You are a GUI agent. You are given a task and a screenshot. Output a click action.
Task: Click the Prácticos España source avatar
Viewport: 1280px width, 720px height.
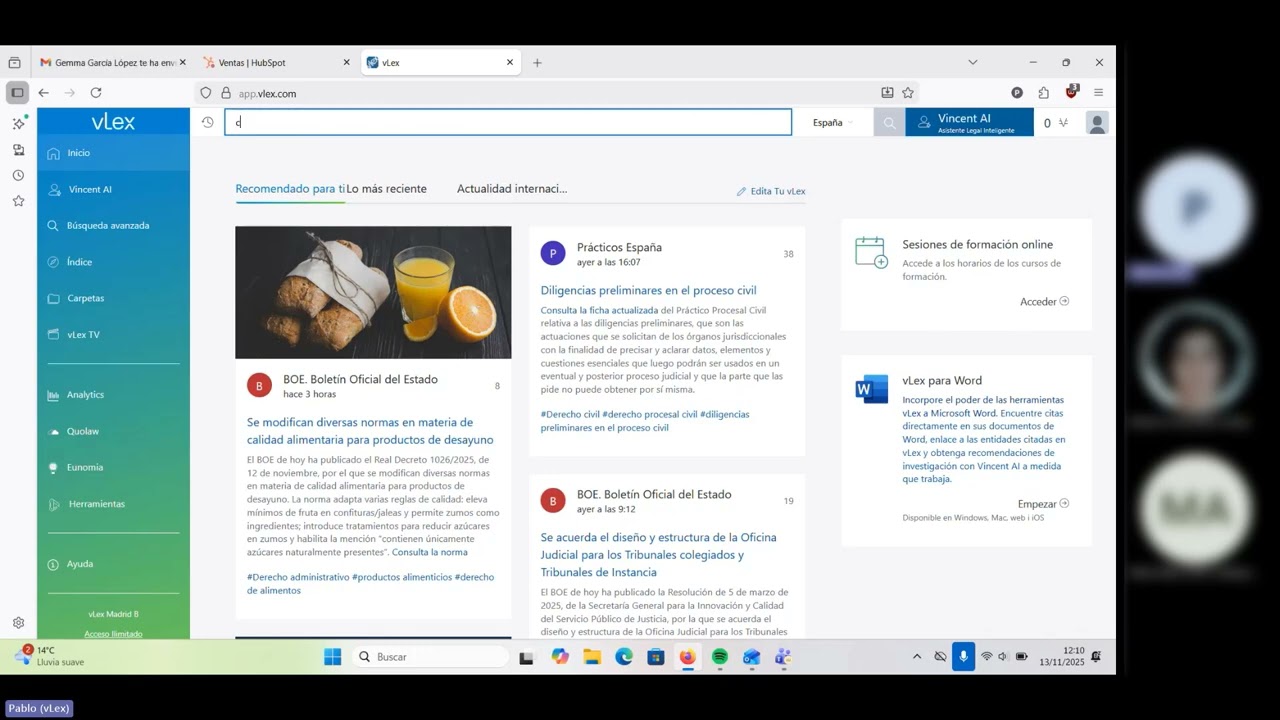553,253
